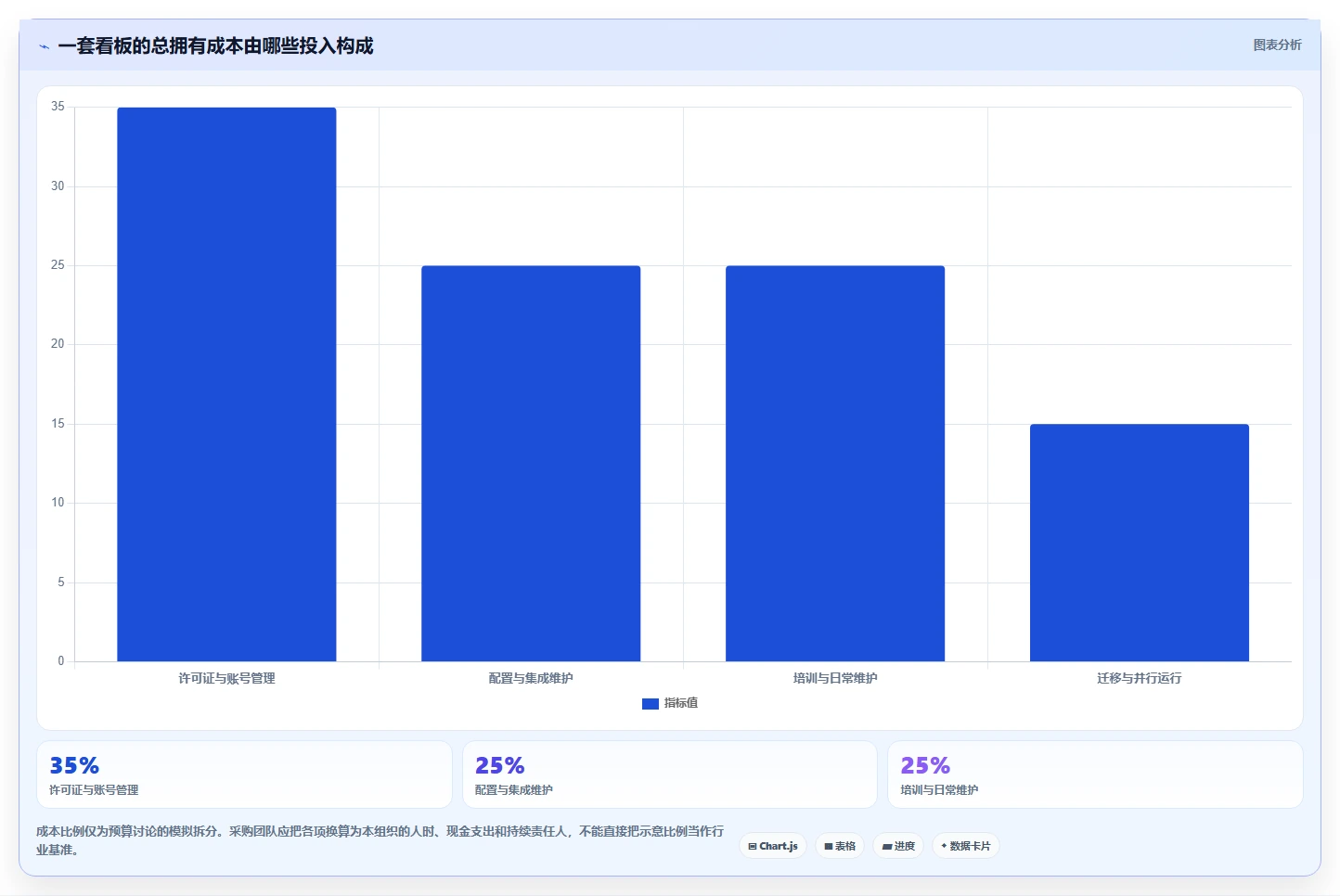Click the page title 一套看板的总拥有成本由哪些投入构成

(x=215, y=45)
